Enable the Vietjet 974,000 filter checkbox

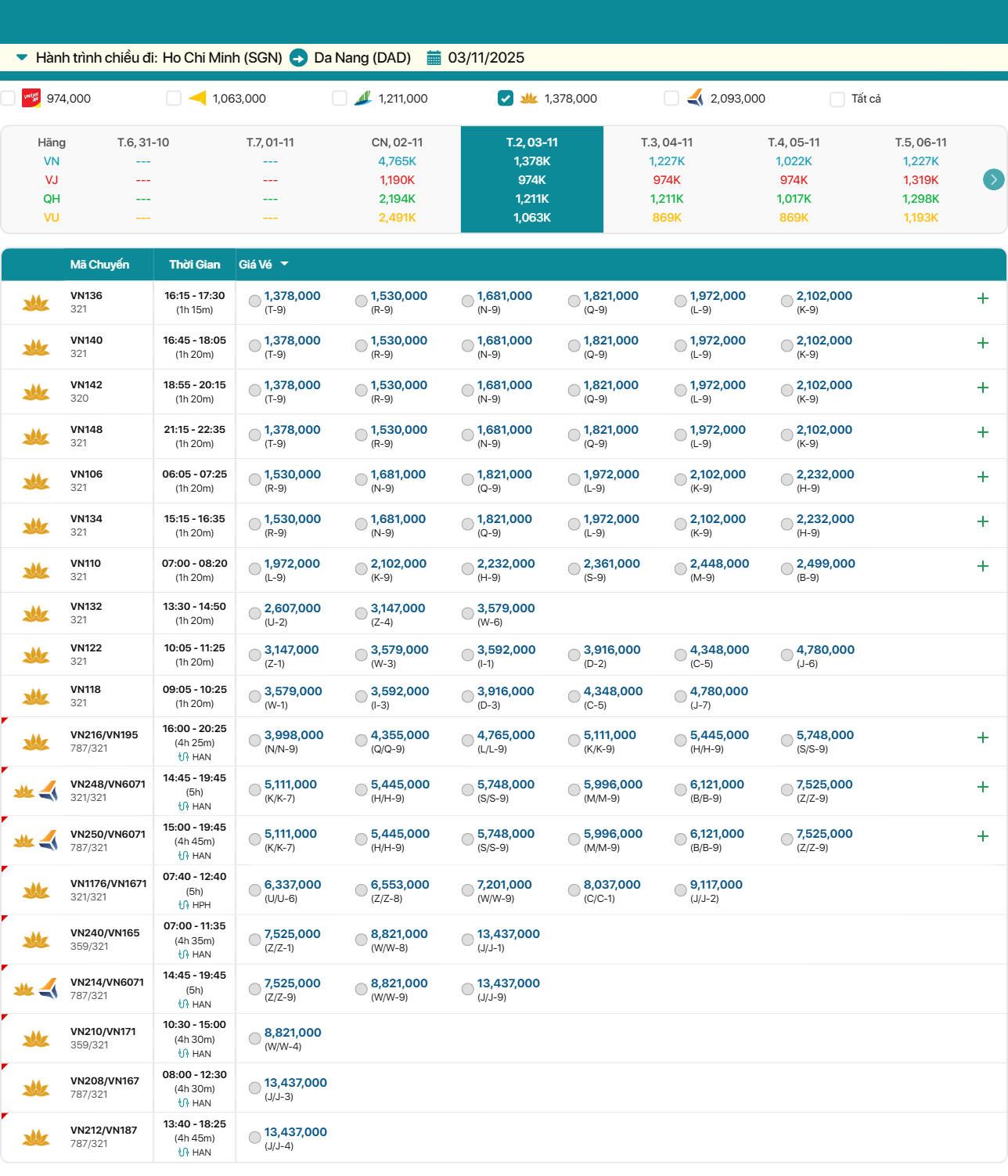9,98
